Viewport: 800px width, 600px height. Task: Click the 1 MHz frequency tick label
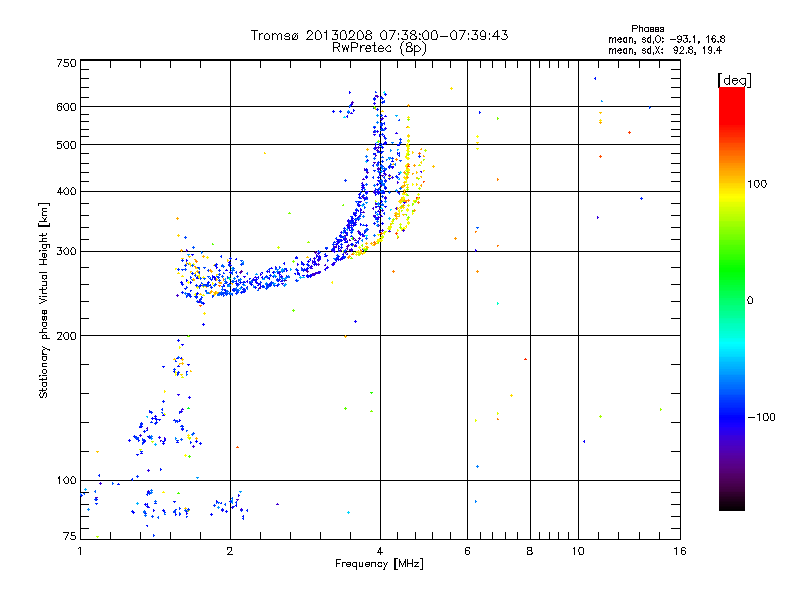(80, 551)
